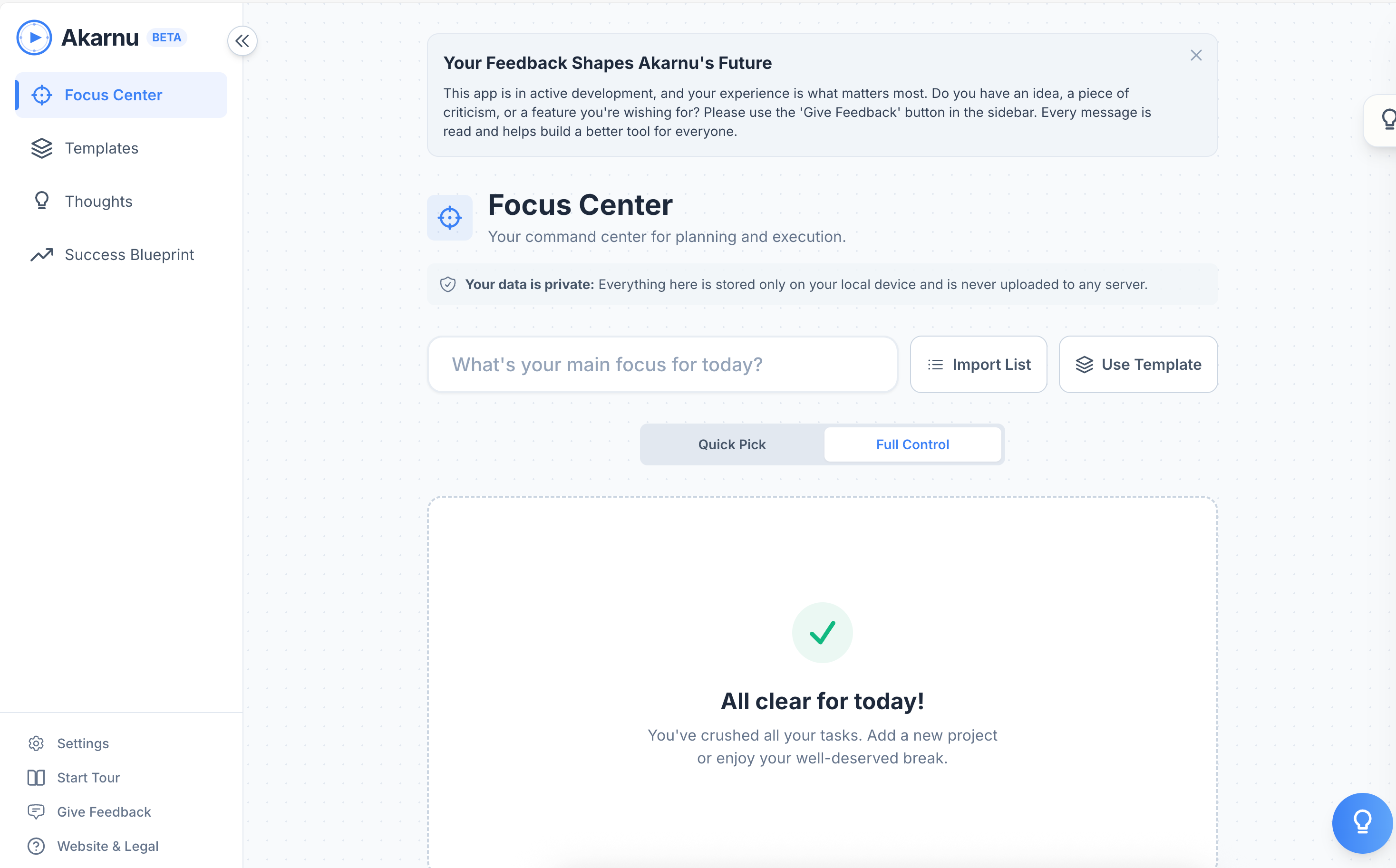1396x868 pixels.
Task: Click the Success Blueprint trend icon
Action: pyautogui.click(x=41, y=254)
